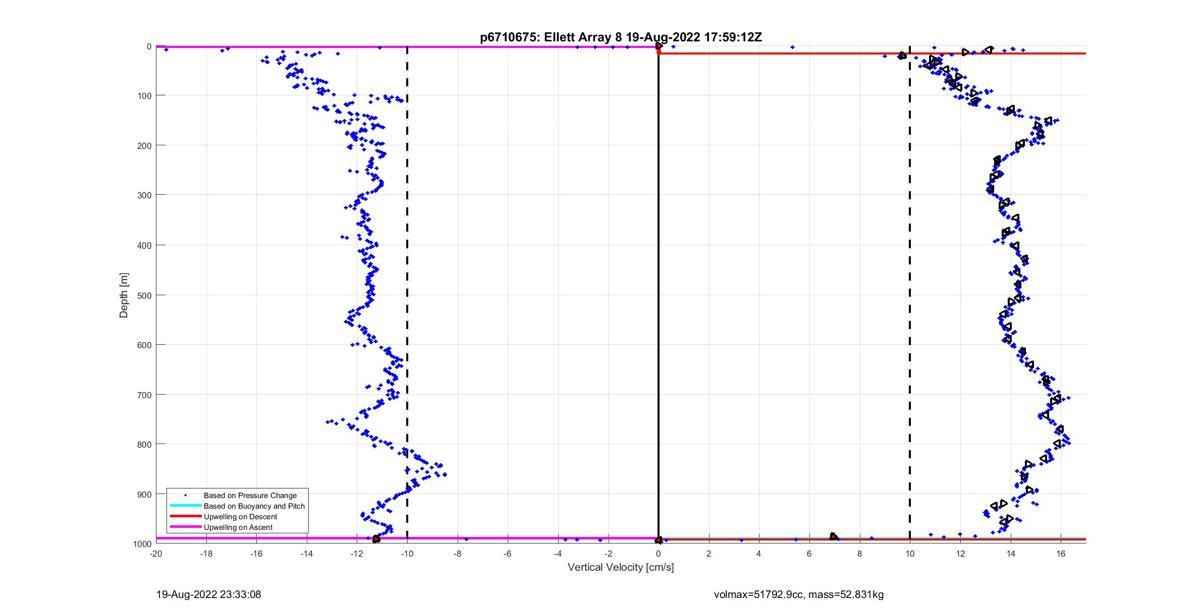The height and width of the screenshot is (611, 1200).
Task: Click the "400" depth tick label
Action: coord(143,245)
